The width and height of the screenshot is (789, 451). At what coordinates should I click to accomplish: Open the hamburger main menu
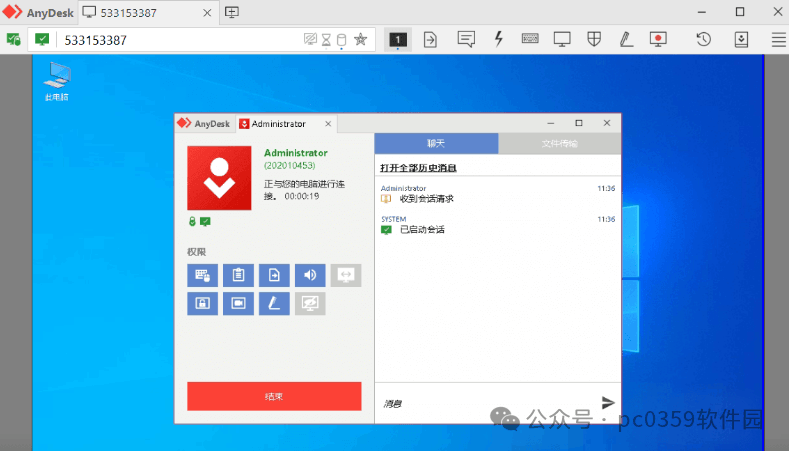click(x=778, y=40)
